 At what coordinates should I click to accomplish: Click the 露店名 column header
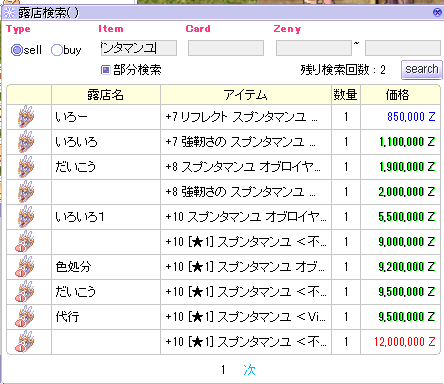point(106,95)
